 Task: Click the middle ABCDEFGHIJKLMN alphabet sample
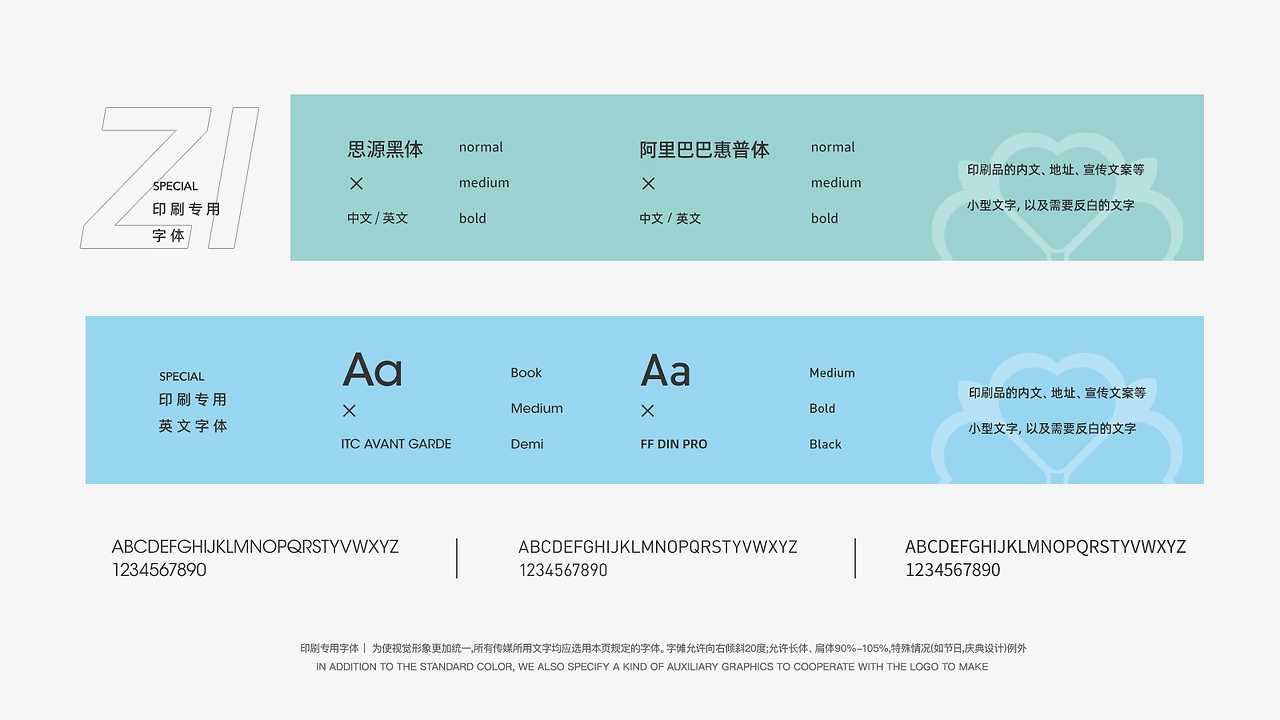tap(658, 547)
